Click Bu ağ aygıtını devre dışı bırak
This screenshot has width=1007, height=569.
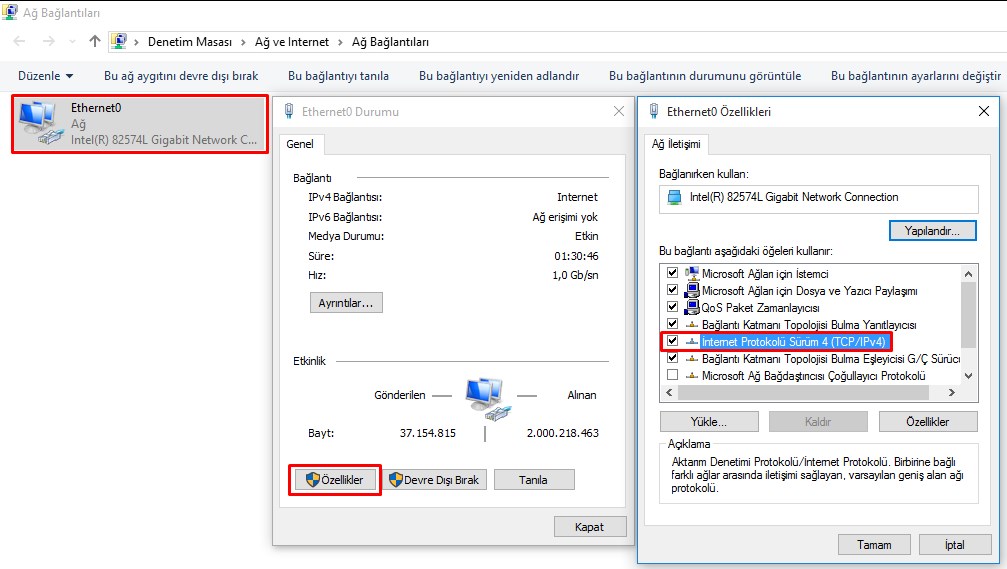[x=181, y=76]
